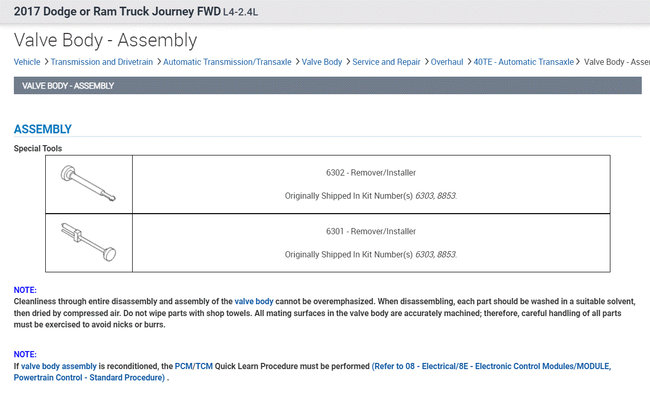
Task: Open the 6301 Remover/Installer tool image
Action: 88,242
